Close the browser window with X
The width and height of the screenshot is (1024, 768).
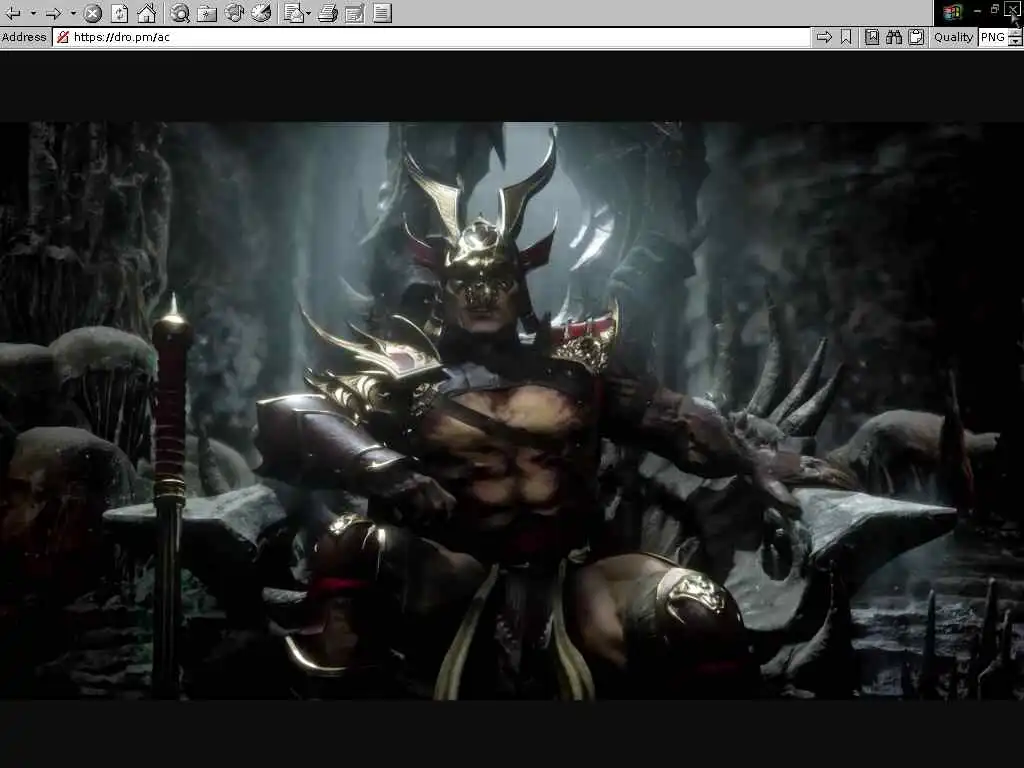1012,9
